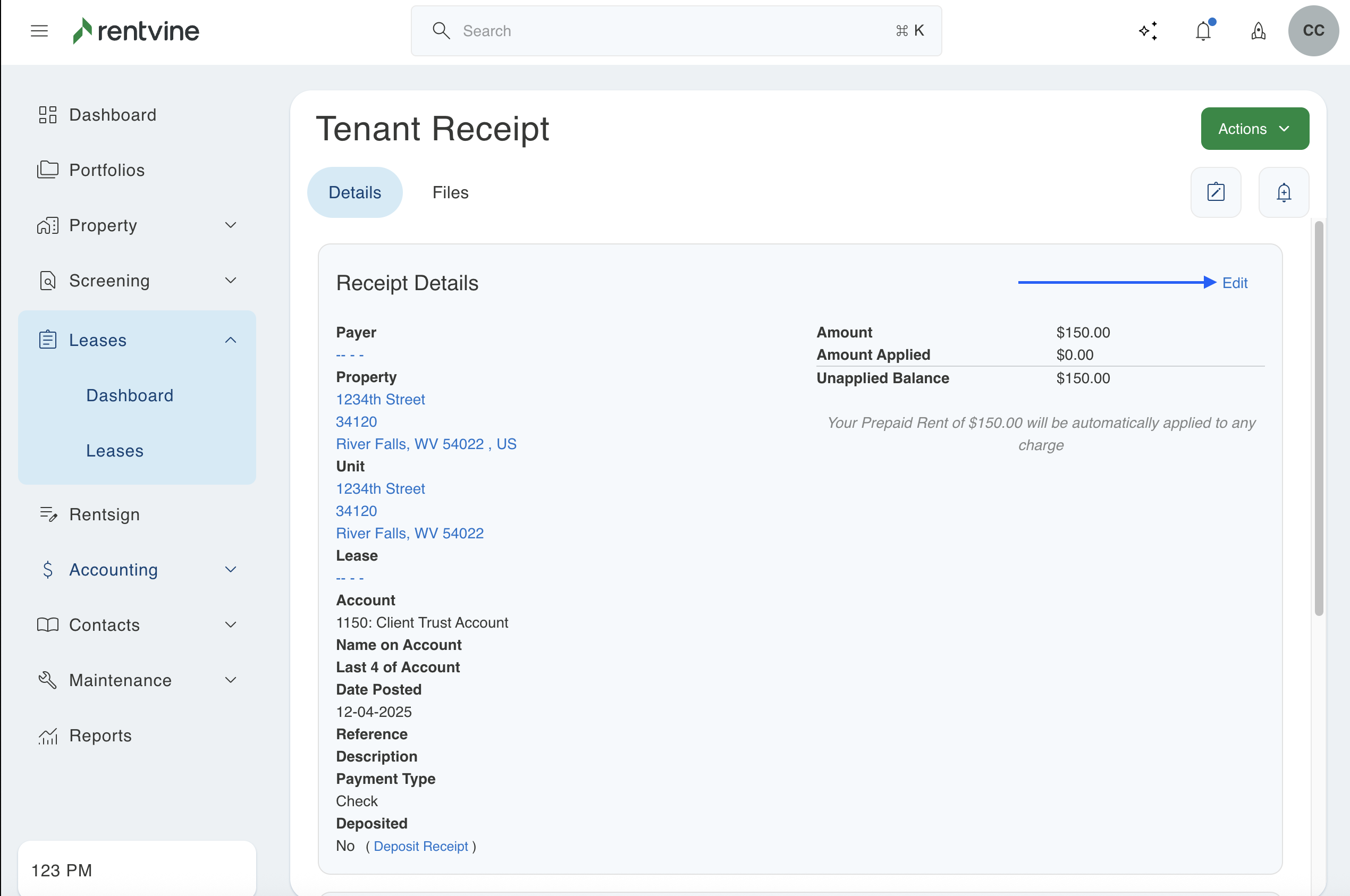Expand the Accounting sidebar section

230,570
